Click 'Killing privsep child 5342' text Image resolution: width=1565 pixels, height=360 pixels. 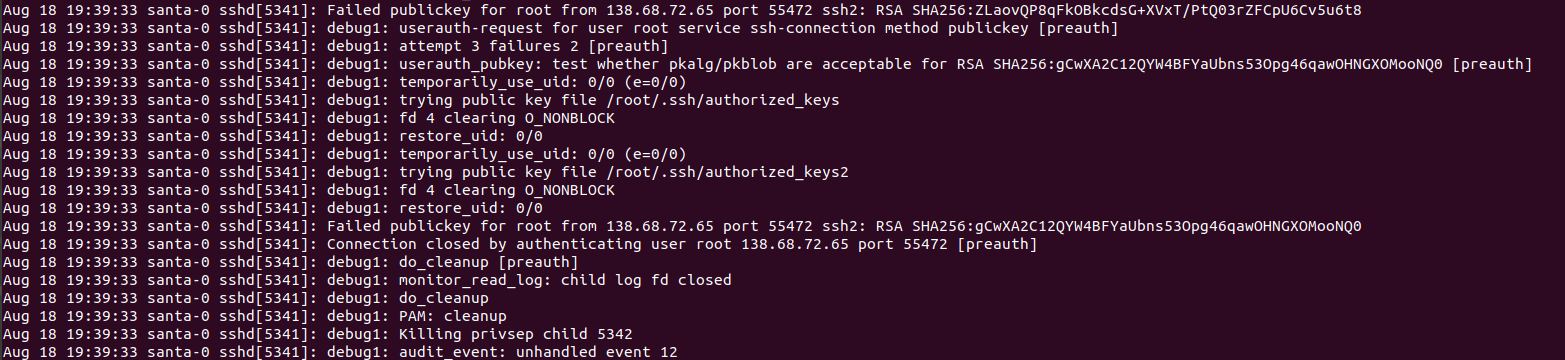[x=515, y=334]
